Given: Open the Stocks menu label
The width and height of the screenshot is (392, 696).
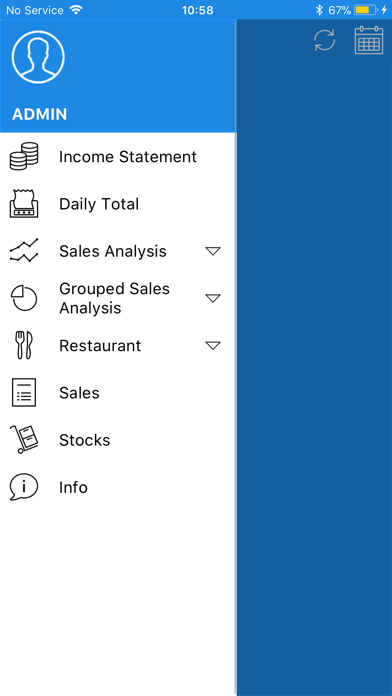Looking at the screenshot, I should 84,440.
